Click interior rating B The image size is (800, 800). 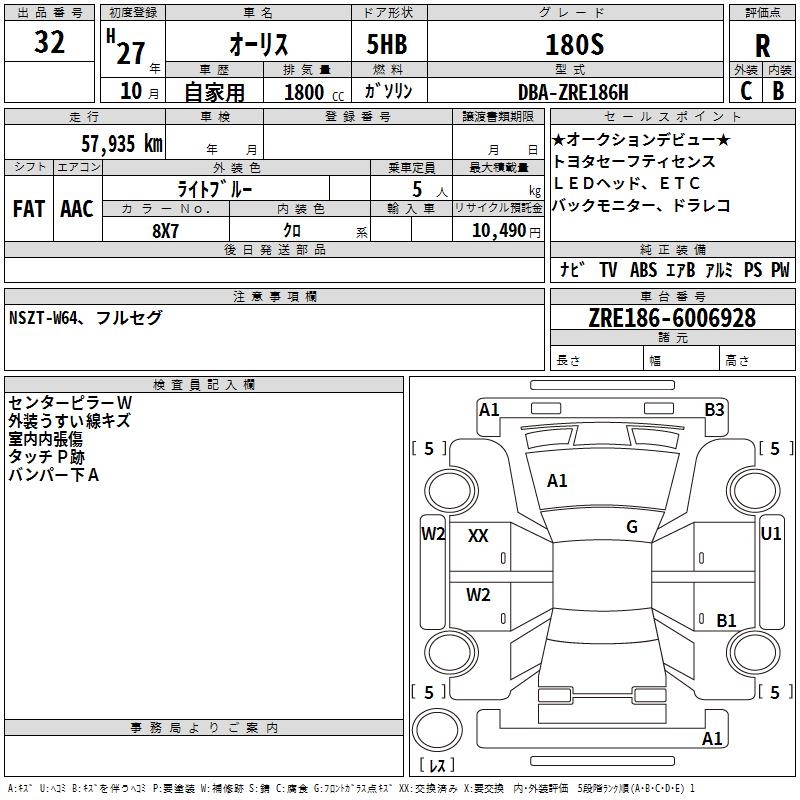(x=778, y=91)
